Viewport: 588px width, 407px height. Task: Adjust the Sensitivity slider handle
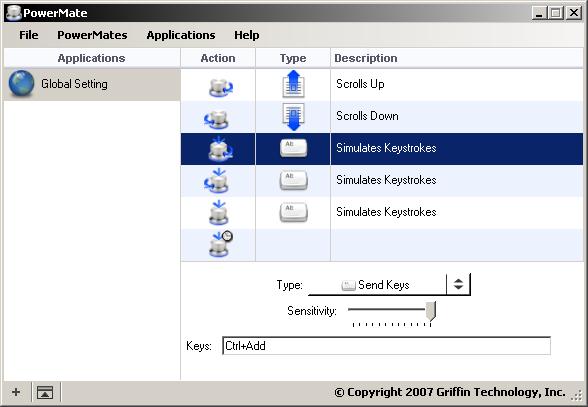point(431,311)
